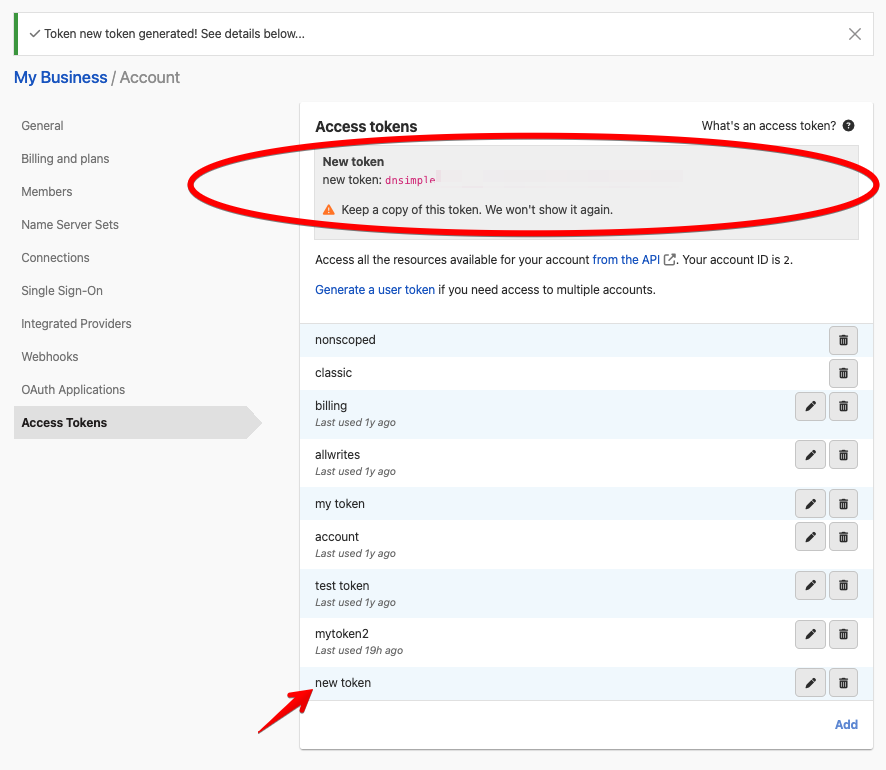This screenshot has height=770, width=886.
Task: Follow the 'Generate a user token' link
Action: (x=375, y=290)
